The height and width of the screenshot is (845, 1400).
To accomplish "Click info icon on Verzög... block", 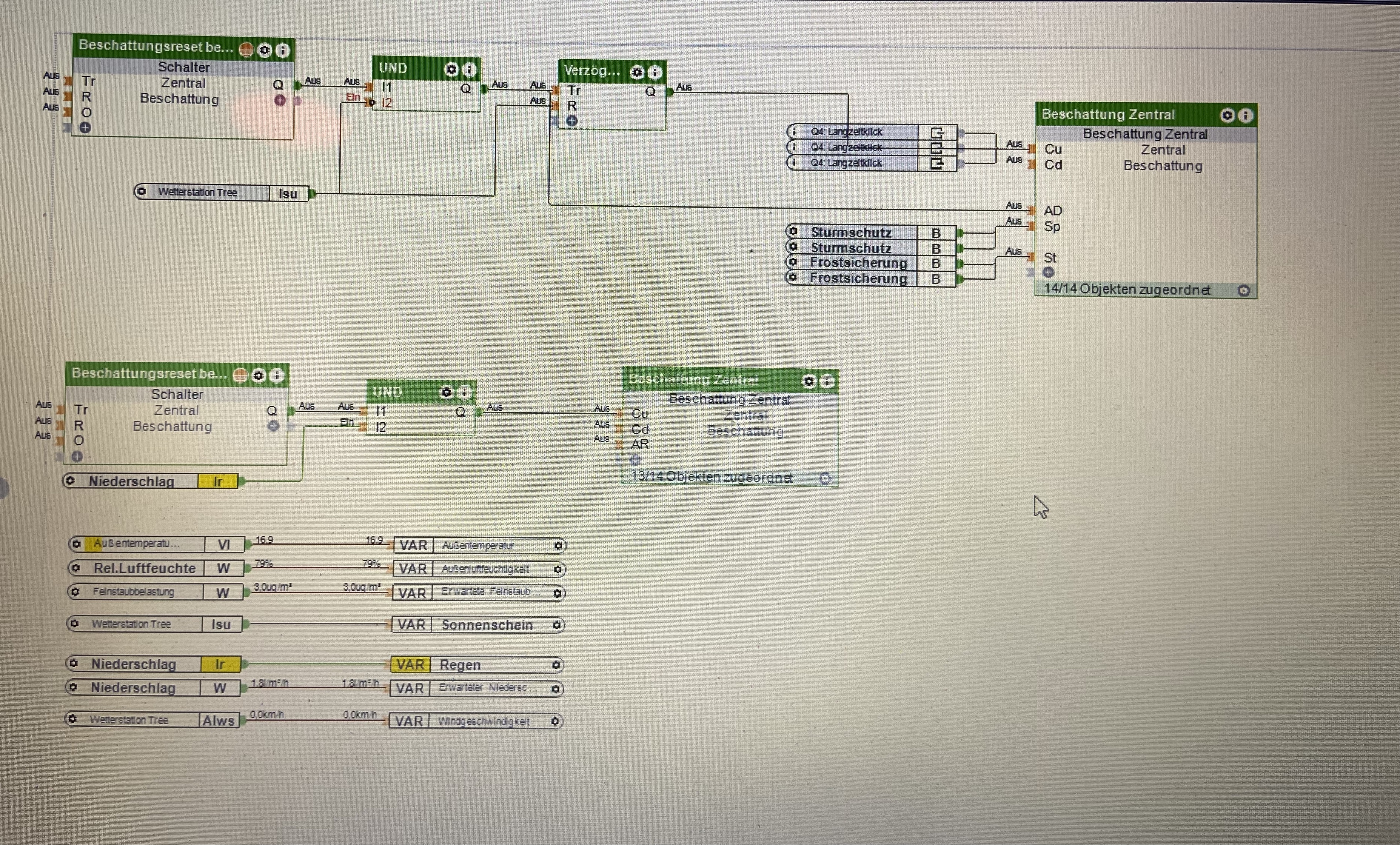I will [655, 72].
